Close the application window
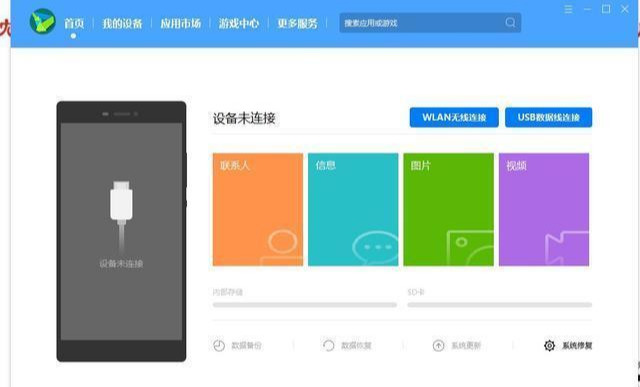This screenshot has width=640, height=387. [x=625, y=9]
